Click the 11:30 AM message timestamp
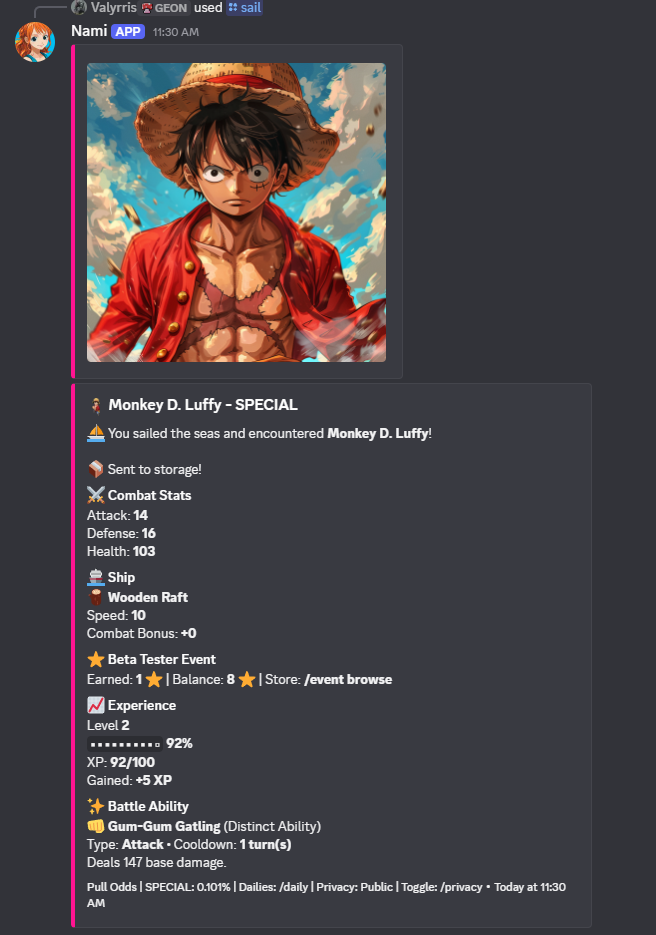Screen dimensions: 656x935 tap(176, 32)
